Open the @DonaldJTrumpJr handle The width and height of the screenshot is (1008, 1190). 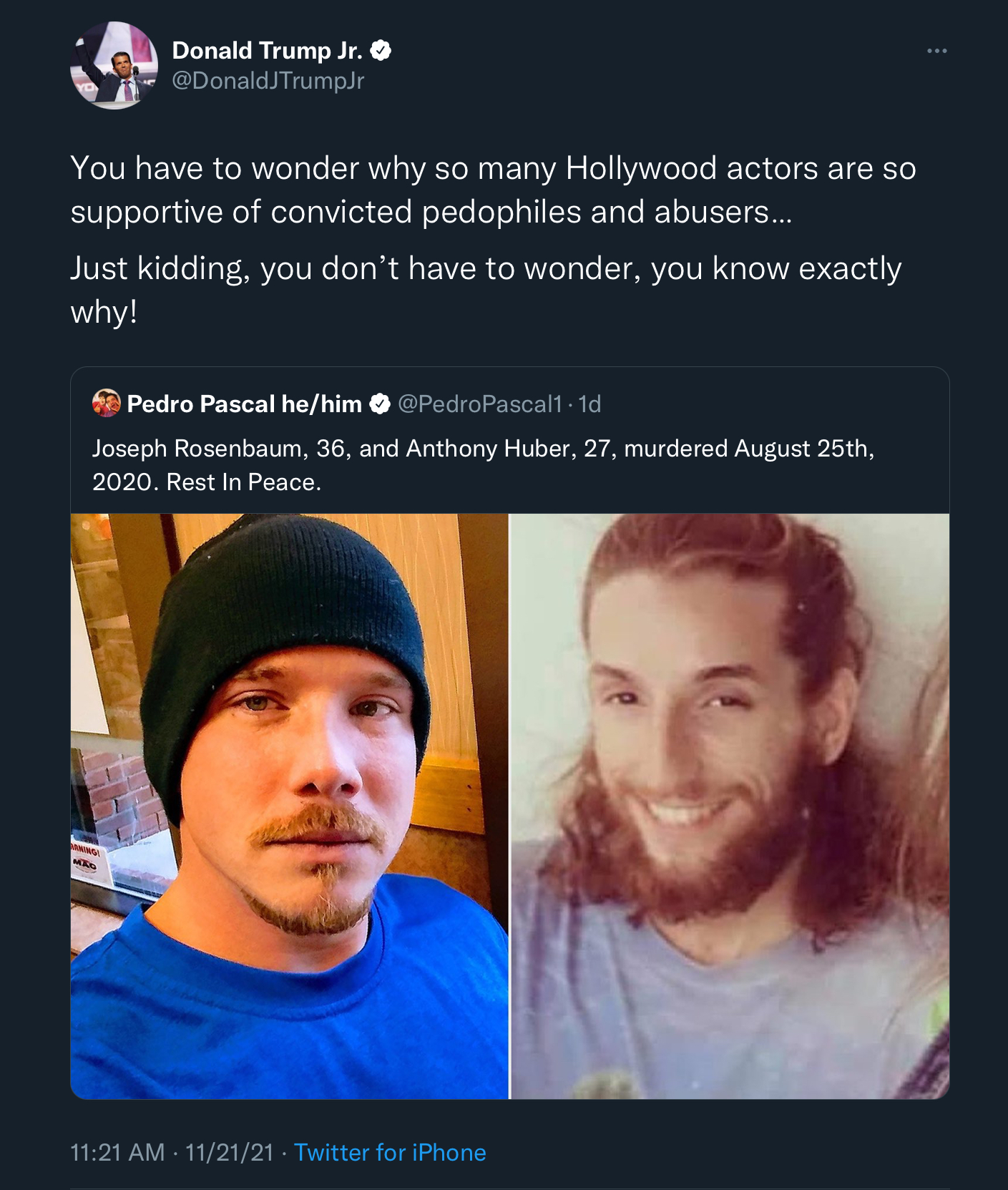268,81
